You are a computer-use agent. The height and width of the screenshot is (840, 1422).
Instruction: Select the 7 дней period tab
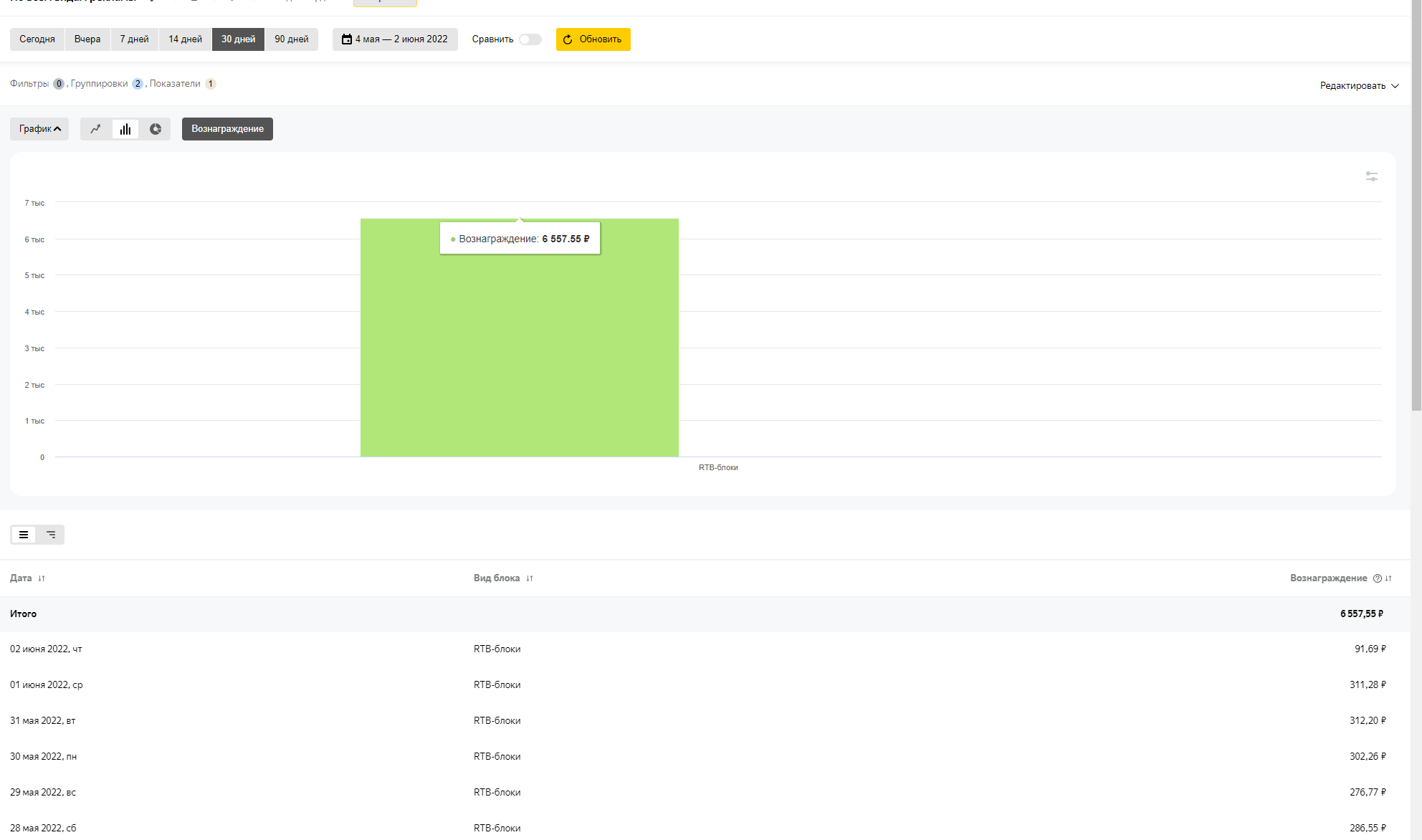click(134, 39)
